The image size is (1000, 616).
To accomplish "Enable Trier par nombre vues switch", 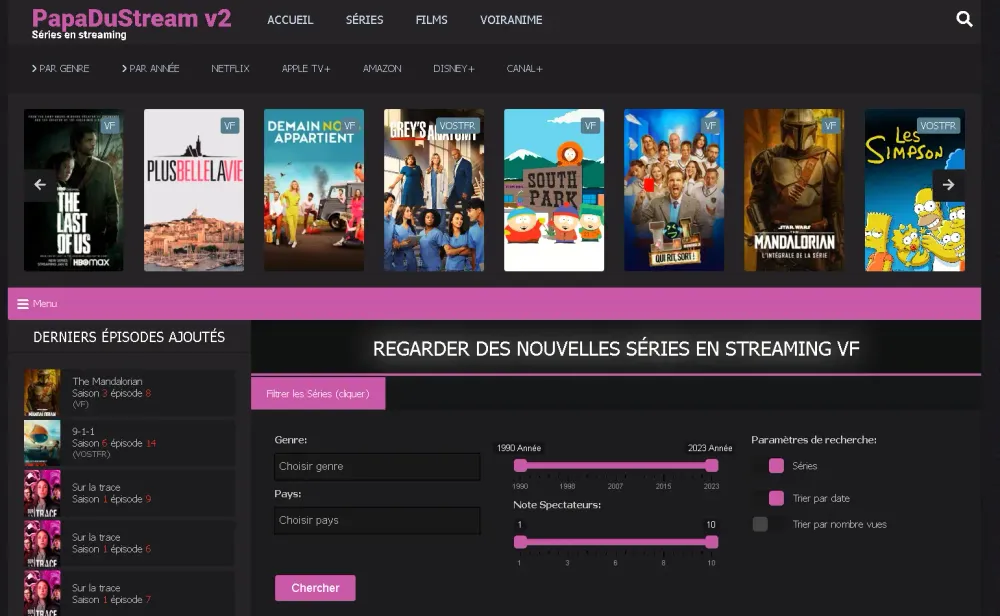I will pyautogui.click(x=769, y=524).
